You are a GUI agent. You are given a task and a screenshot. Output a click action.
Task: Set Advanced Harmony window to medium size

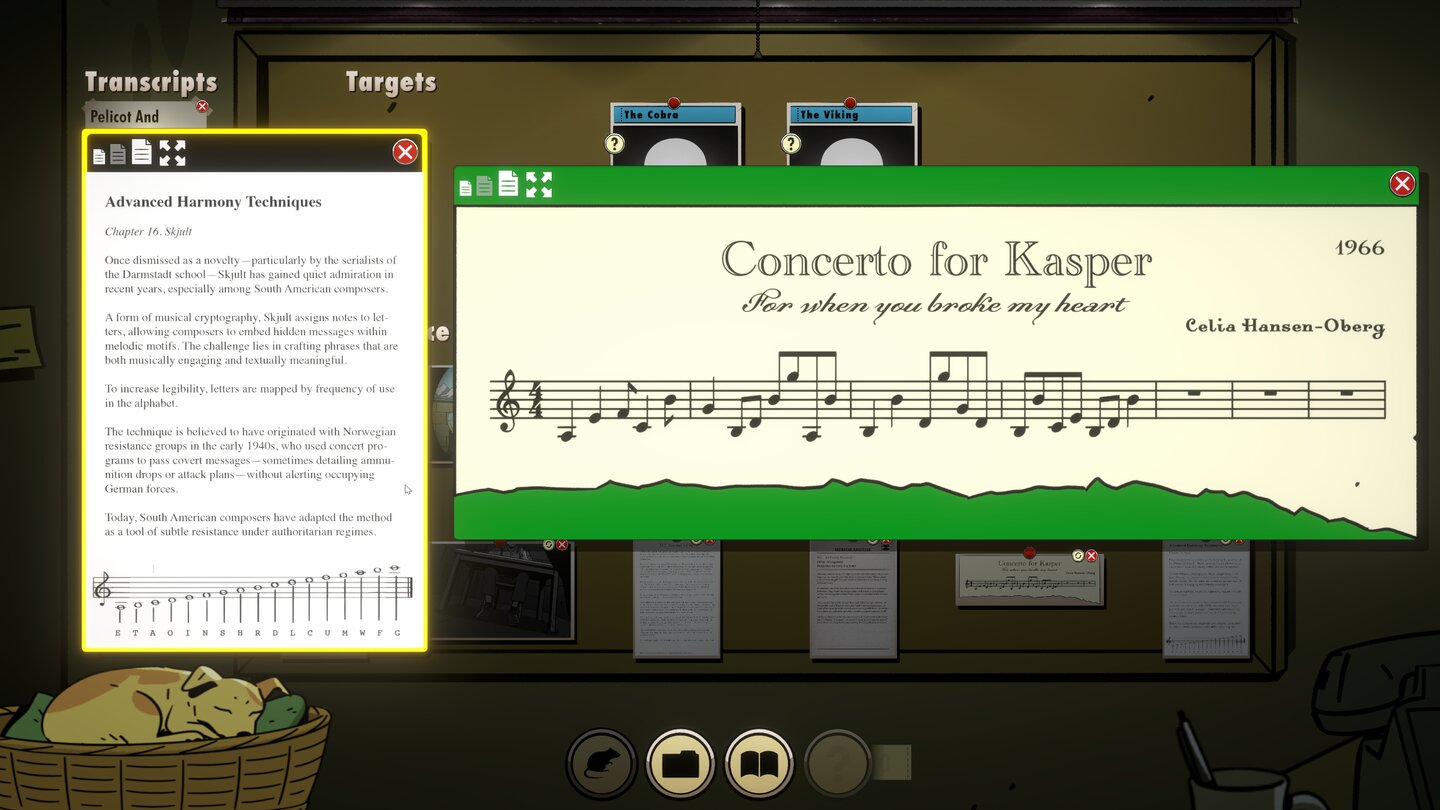click(x=118, y=154)
